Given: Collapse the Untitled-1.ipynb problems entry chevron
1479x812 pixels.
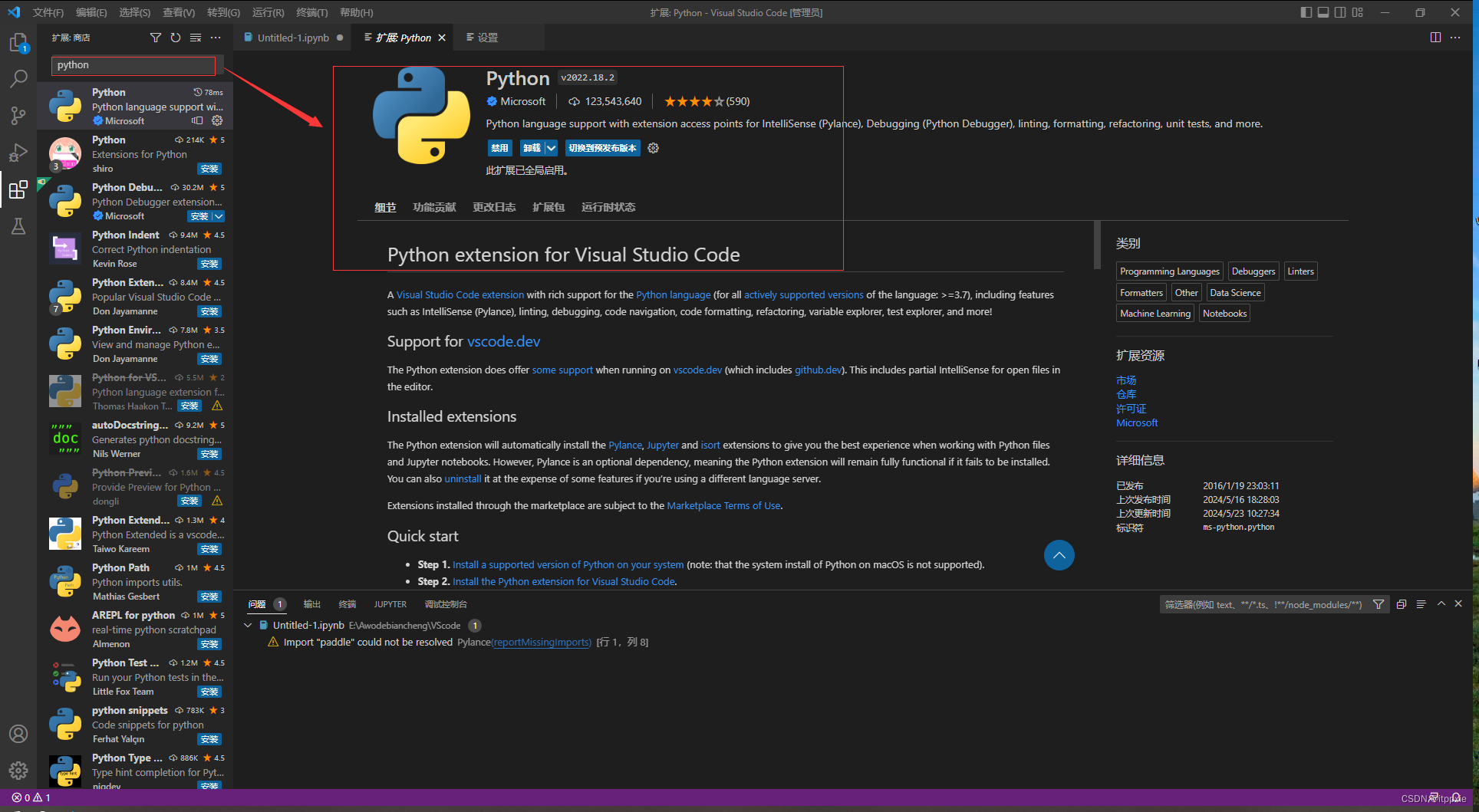Looking at the screenshot, I should point(248,625).
